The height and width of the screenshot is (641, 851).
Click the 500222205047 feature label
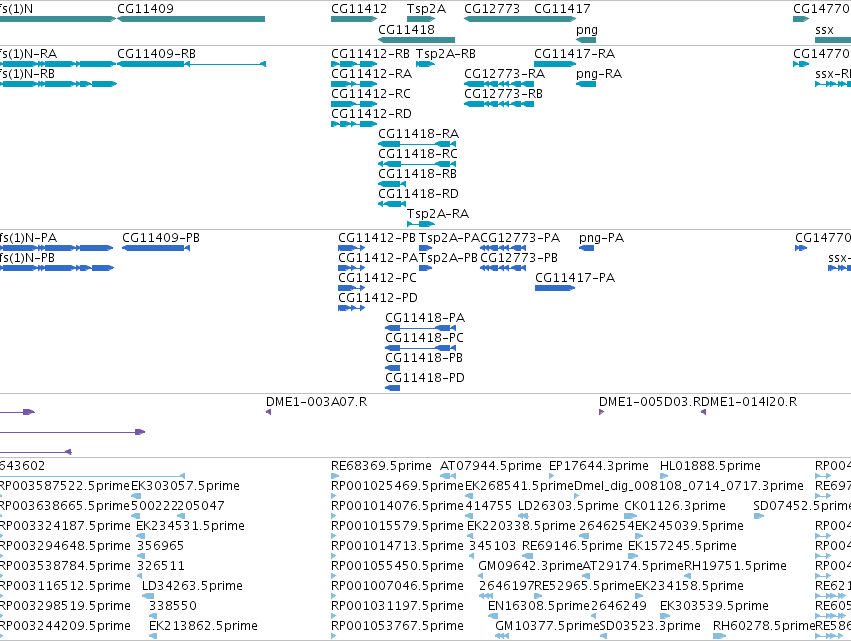(x=177, y=506)
